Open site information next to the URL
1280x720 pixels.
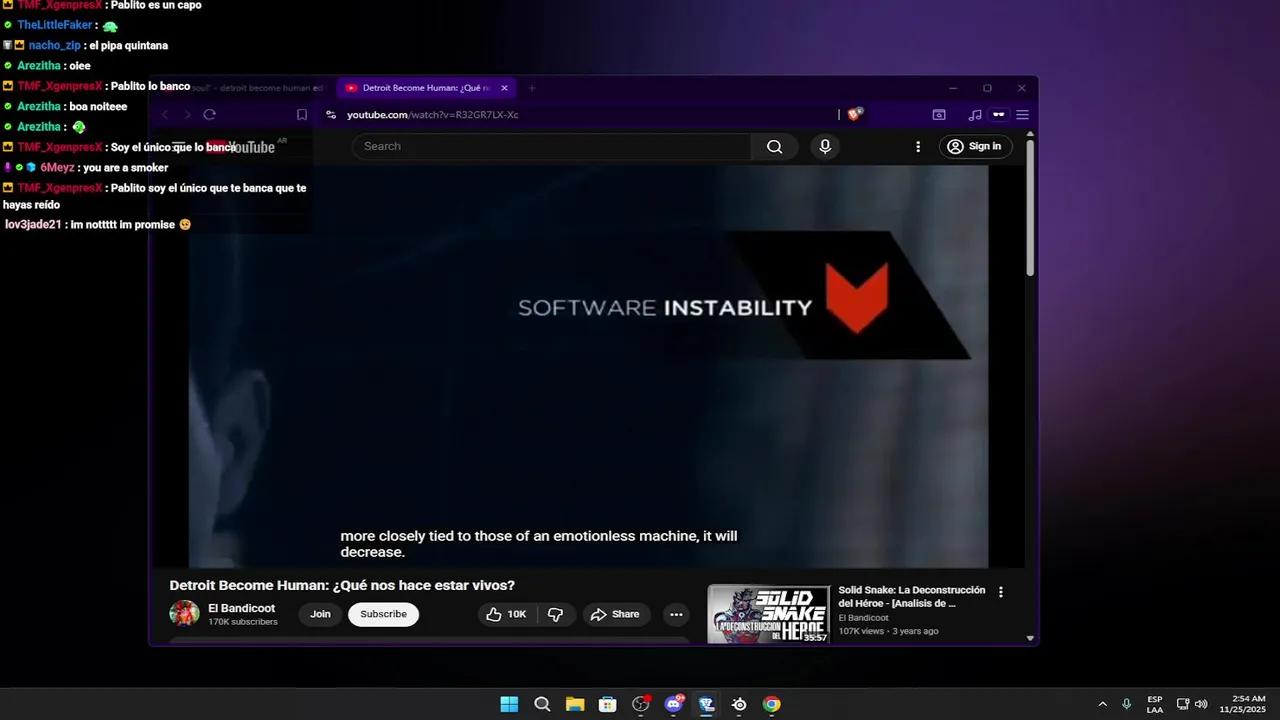331,115
